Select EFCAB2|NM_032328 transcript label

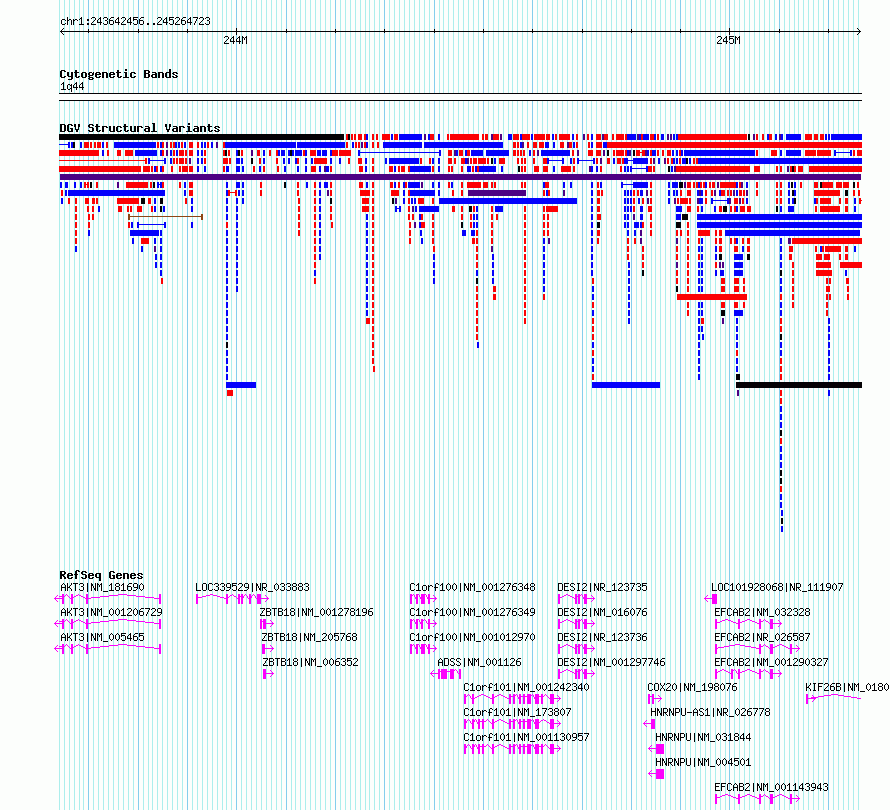[762, 612]
